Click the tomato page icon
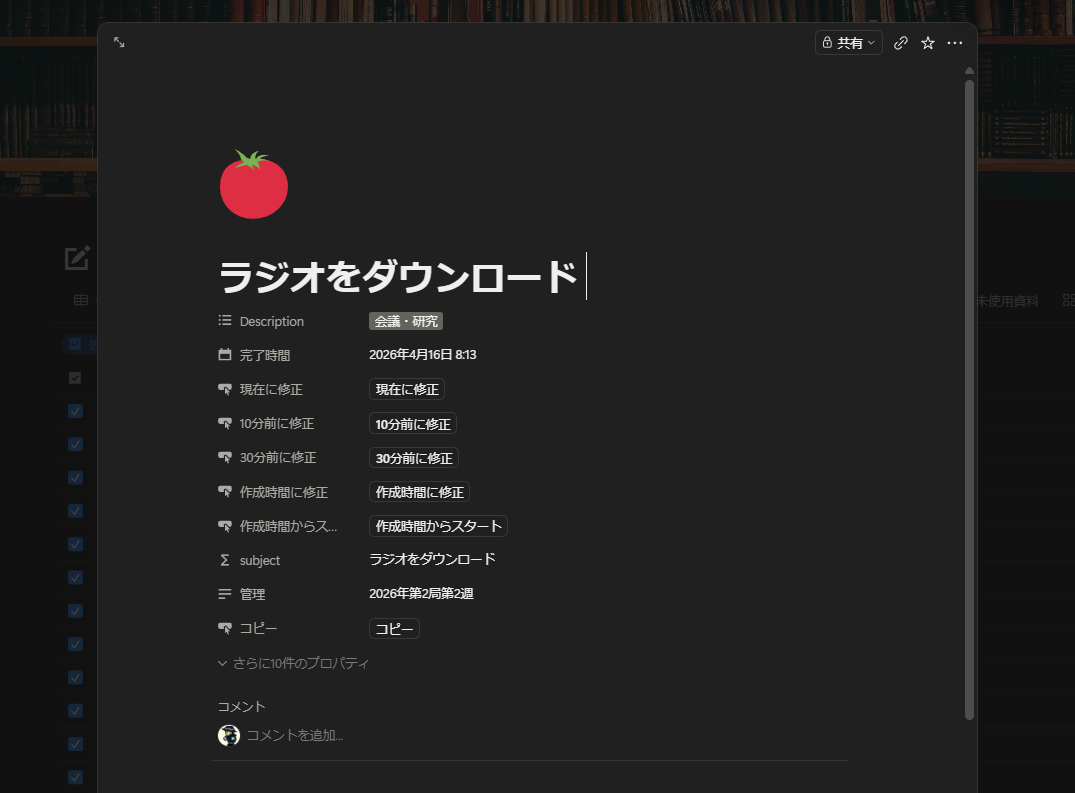 pyautogui.click(x=254, y=185)
